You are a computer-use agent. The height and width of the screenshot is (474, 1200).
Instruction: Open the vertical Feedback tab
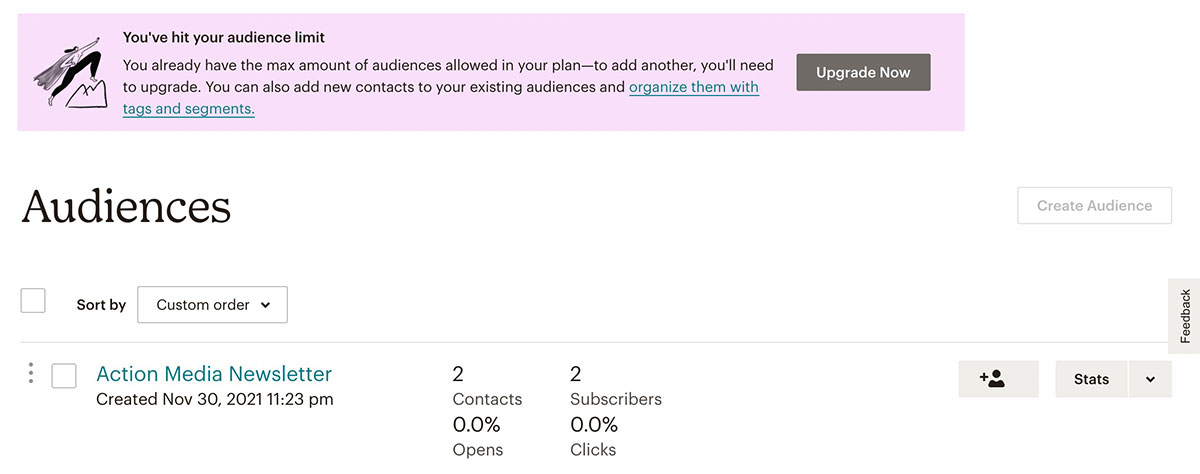point(1185,315)
